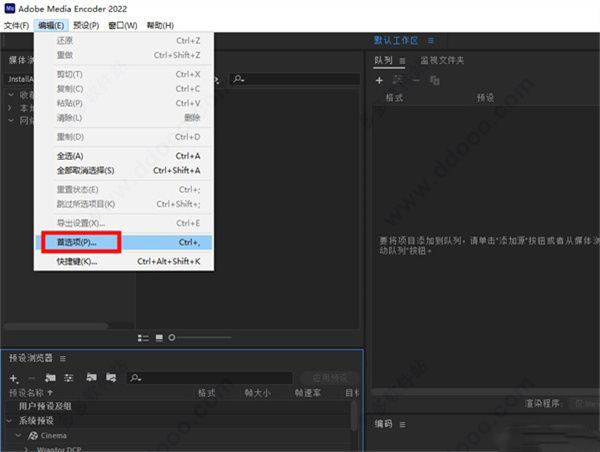This screenshot has height=452, width=600.
Task: Click the delete preset minus icon
Action: (x=32, y=378)
